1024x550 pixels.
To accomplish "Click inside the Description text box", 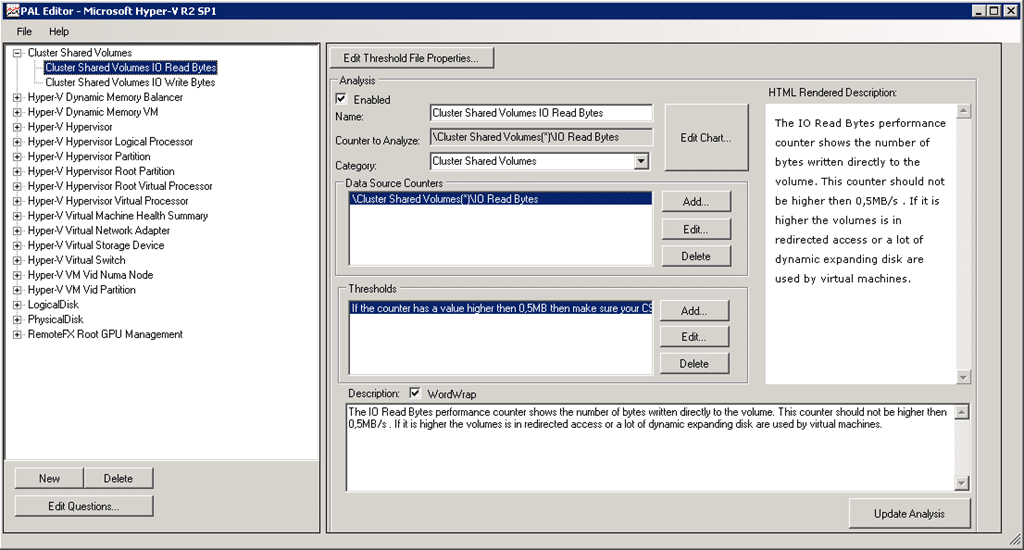I will (650, 447).
